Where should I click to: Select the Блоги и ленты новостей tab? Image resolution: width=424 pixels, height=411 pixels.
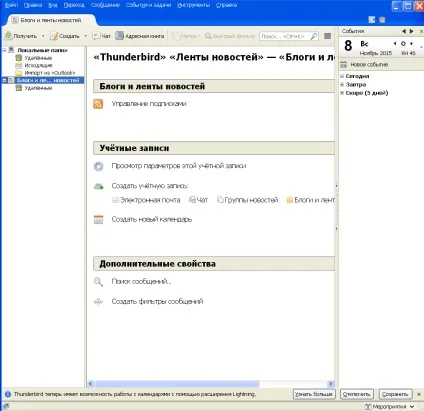pos(50,20)
